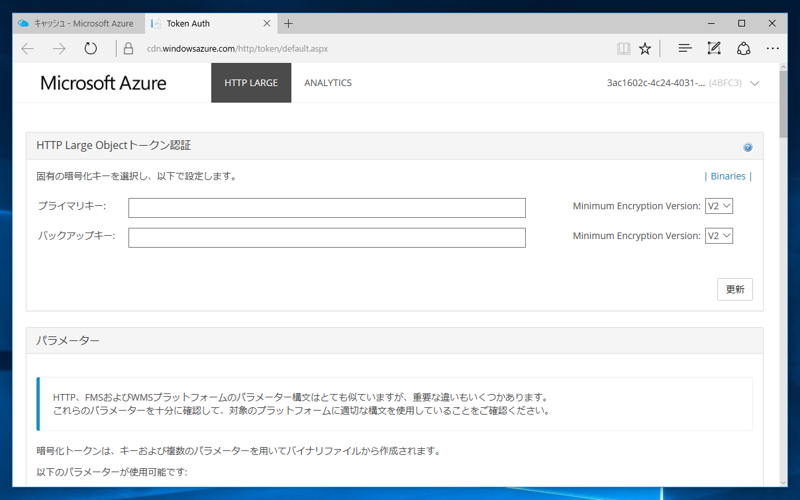
Task: Click the HTTP Large Objectトークン認証 heading
Action: tap(113, 145)
